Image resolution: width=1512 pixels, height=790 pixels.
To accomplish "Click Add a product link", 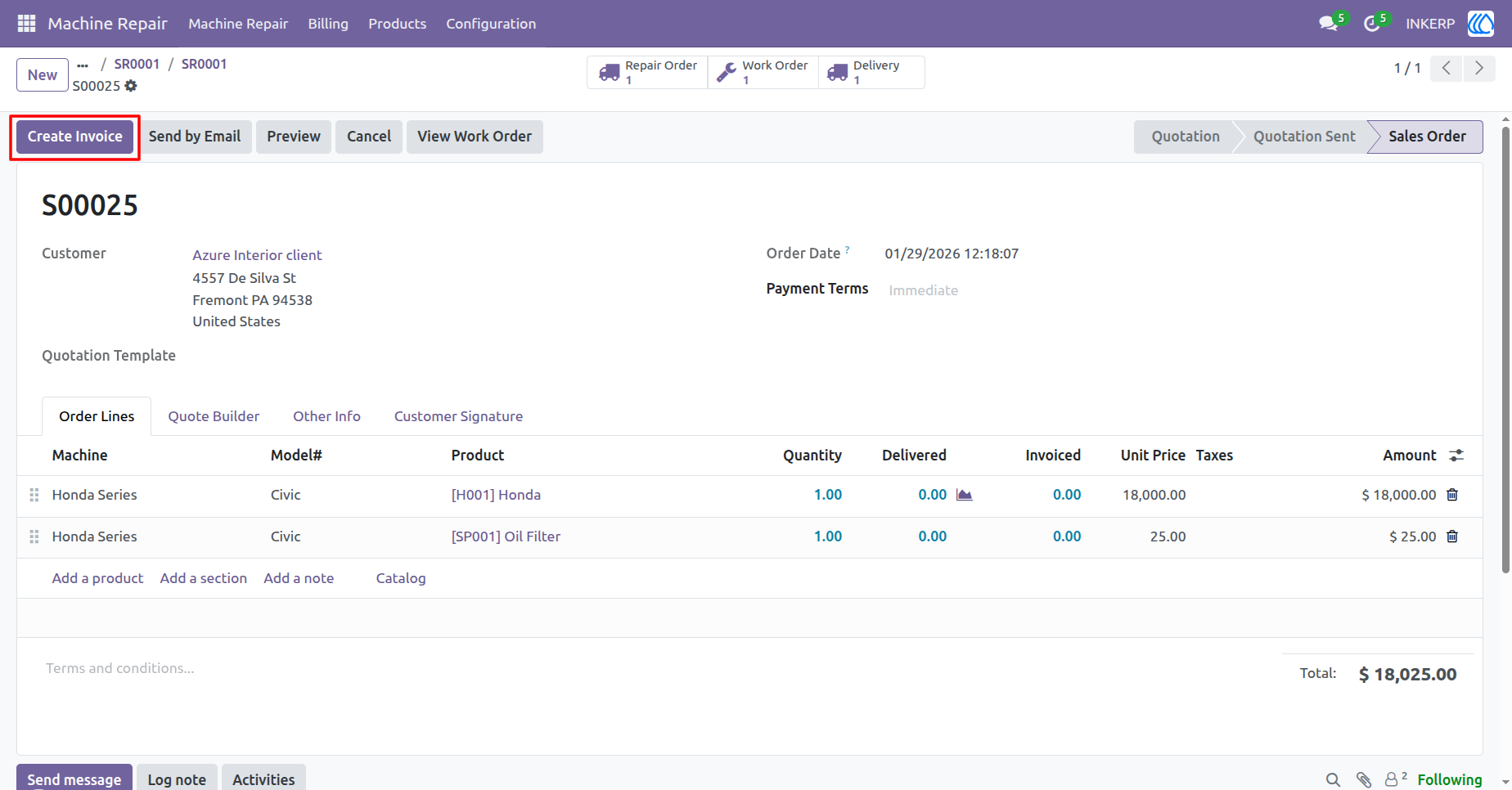I will [x=97, y=578].
